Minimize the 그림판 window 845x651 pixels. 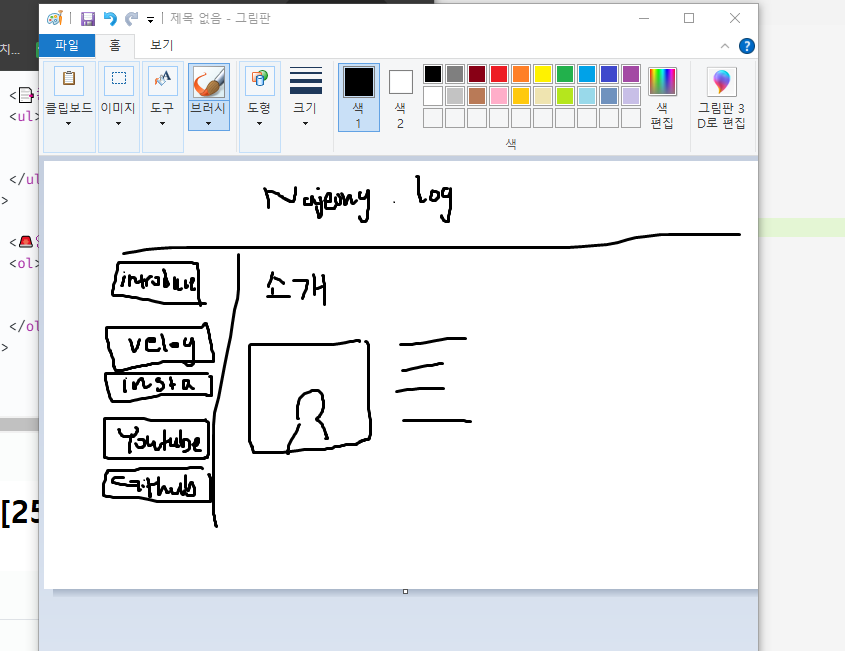click(643, 18)
